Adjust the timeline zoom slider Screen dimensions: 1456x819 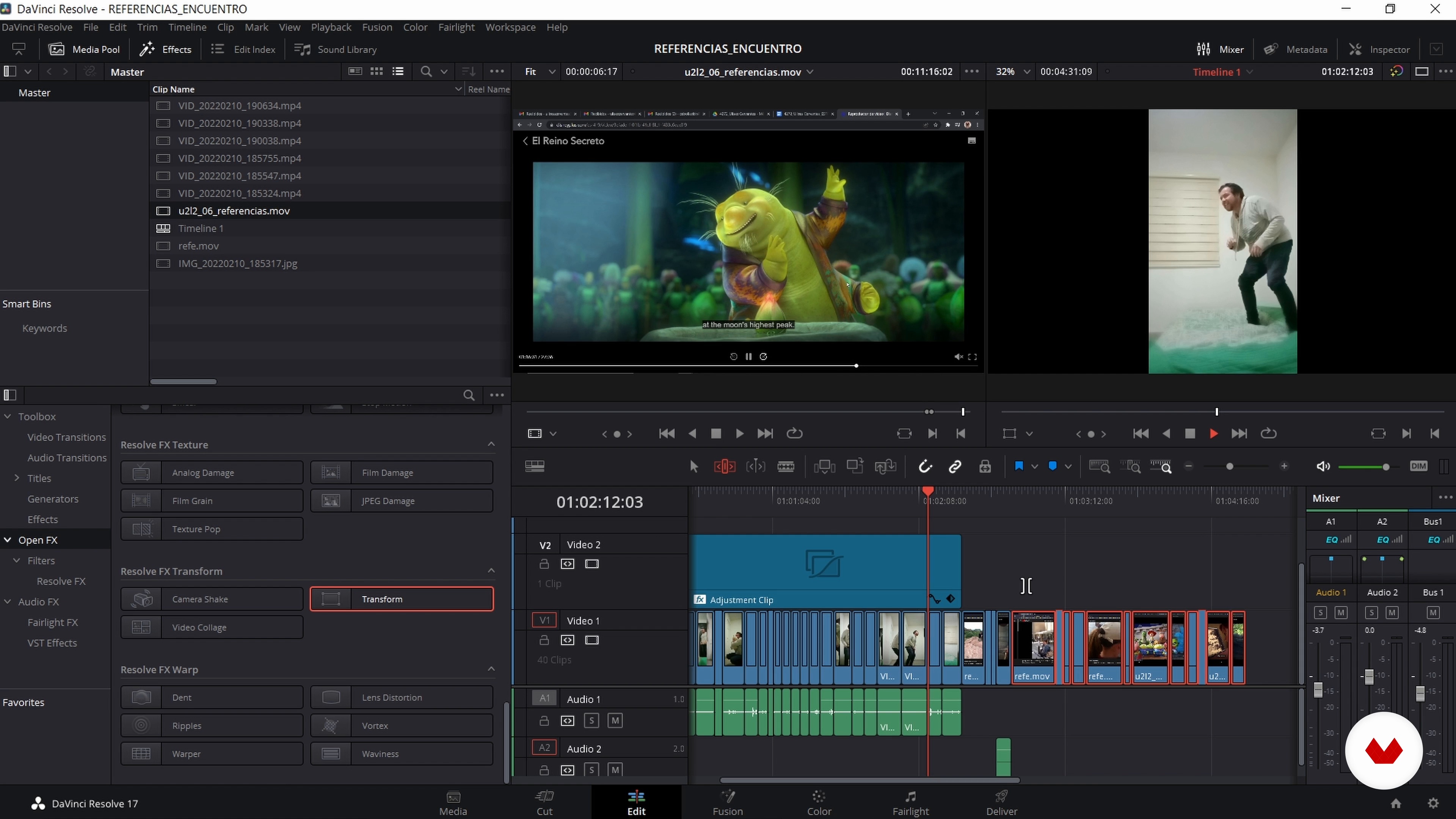click(x=1230, y=466)
